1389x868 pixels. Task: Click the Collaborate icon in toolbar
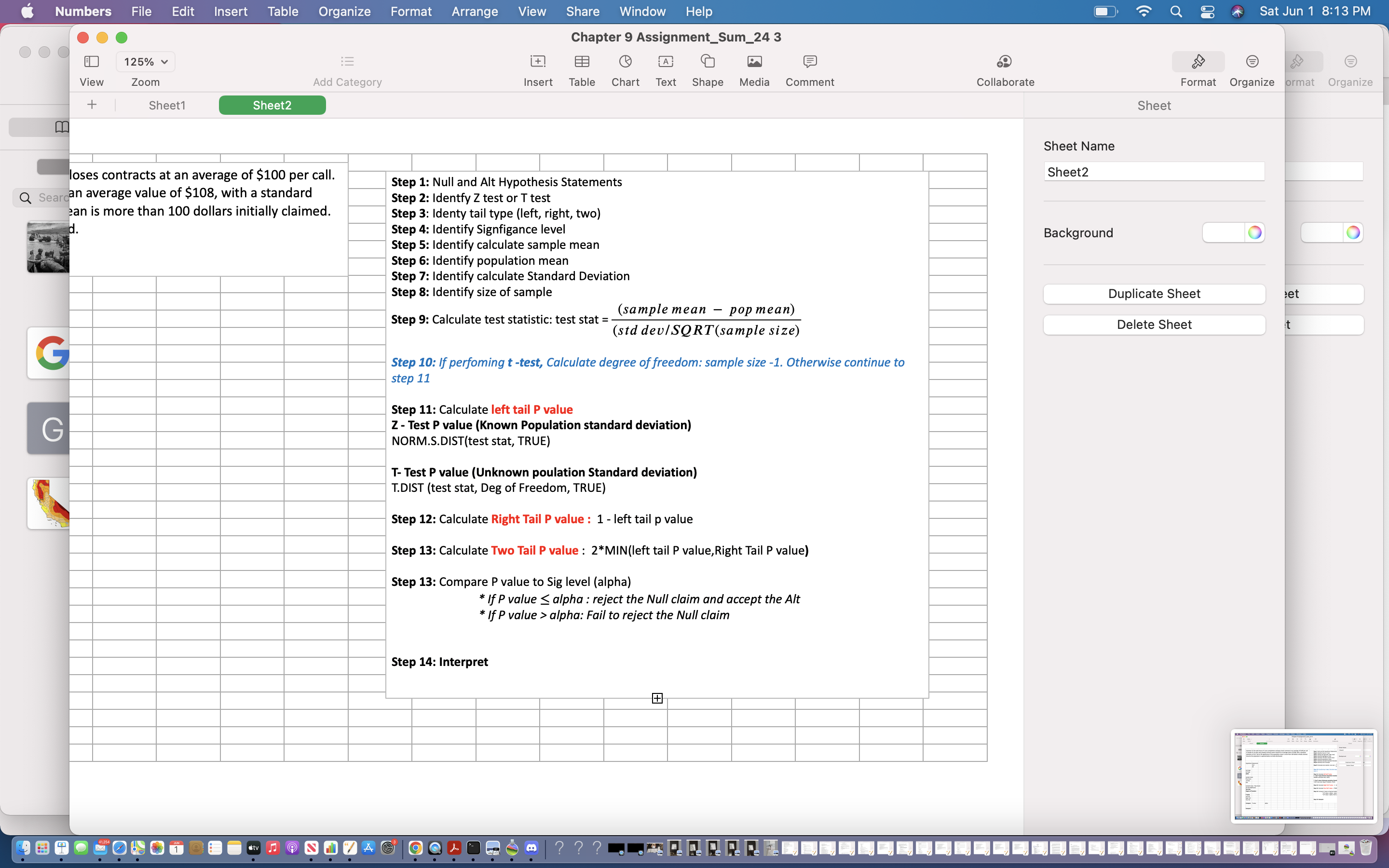pyautogui.click(x=1005, y=62)
